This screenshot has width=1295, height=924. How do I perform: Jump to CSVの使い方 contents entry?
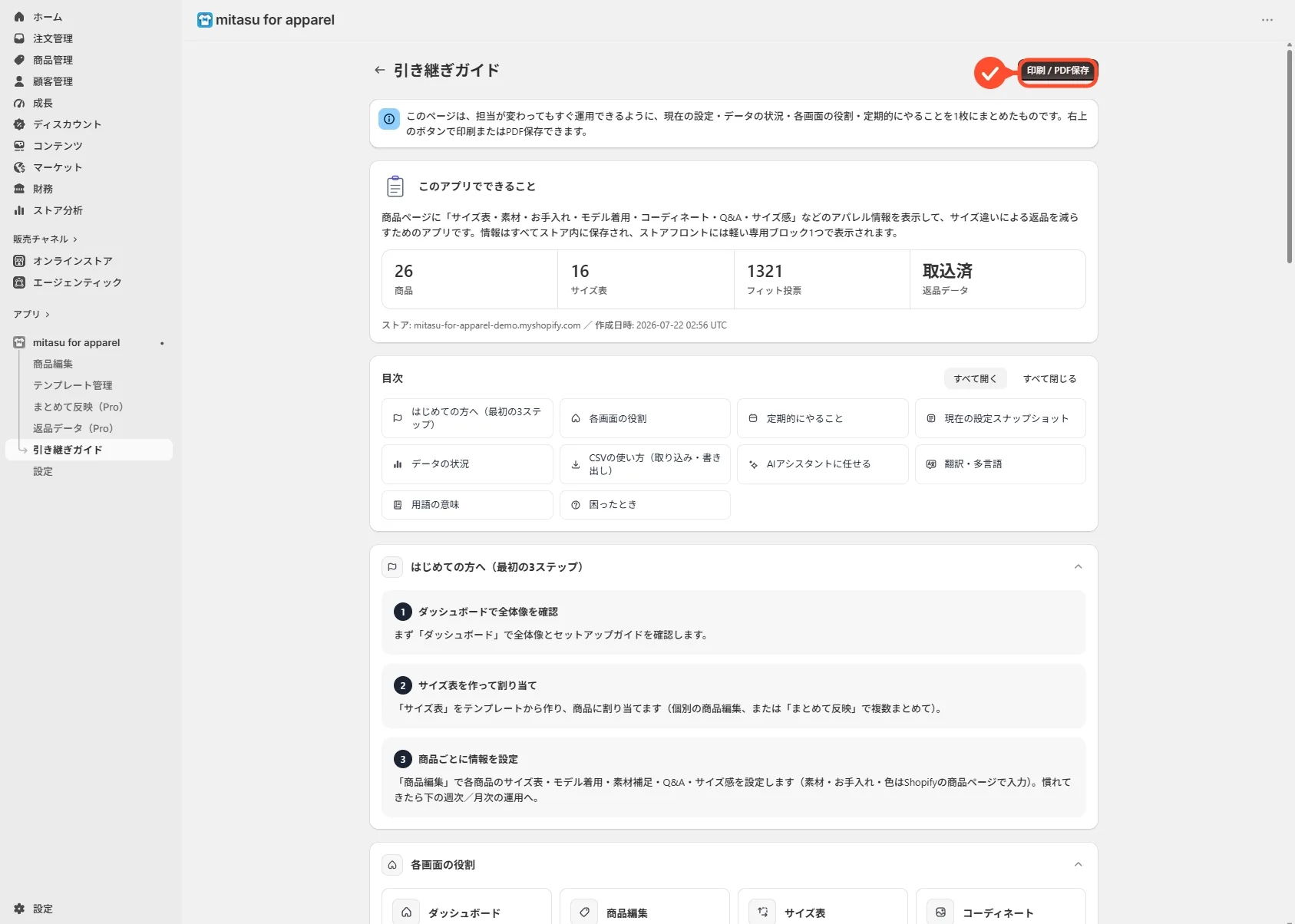[645, 464]
